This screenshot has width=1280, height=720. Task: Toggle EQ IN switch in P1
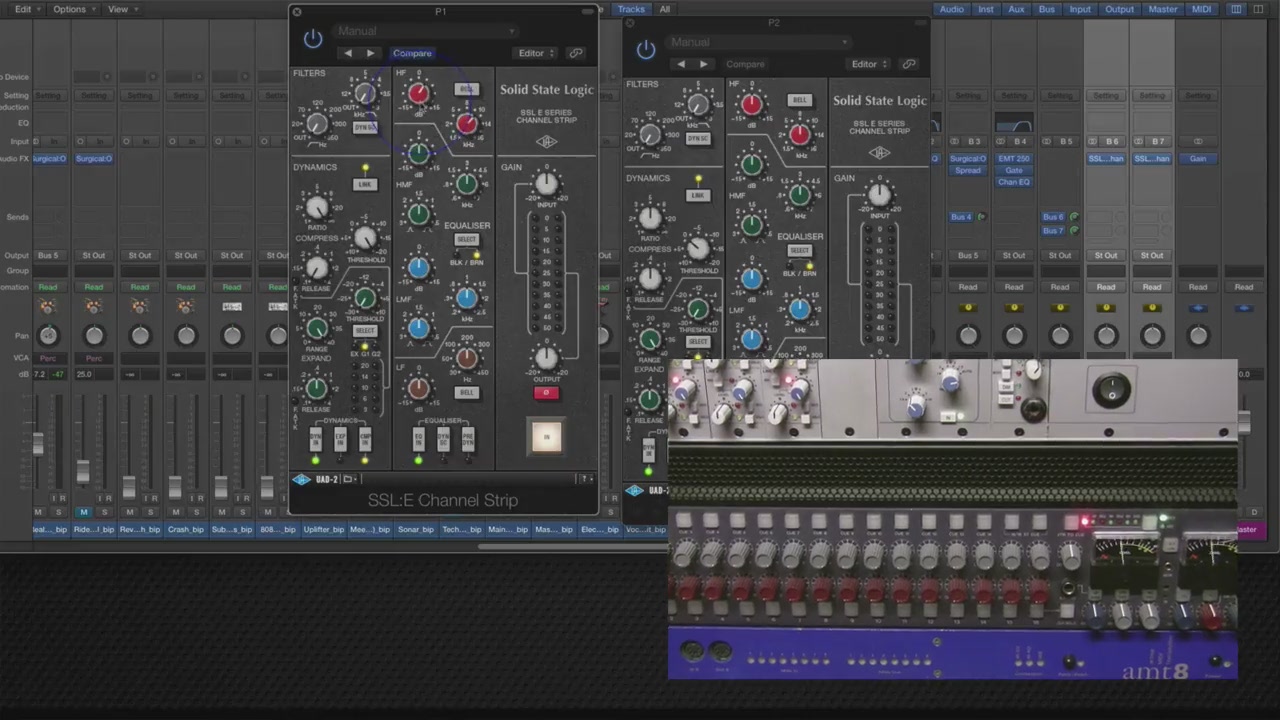419,440
